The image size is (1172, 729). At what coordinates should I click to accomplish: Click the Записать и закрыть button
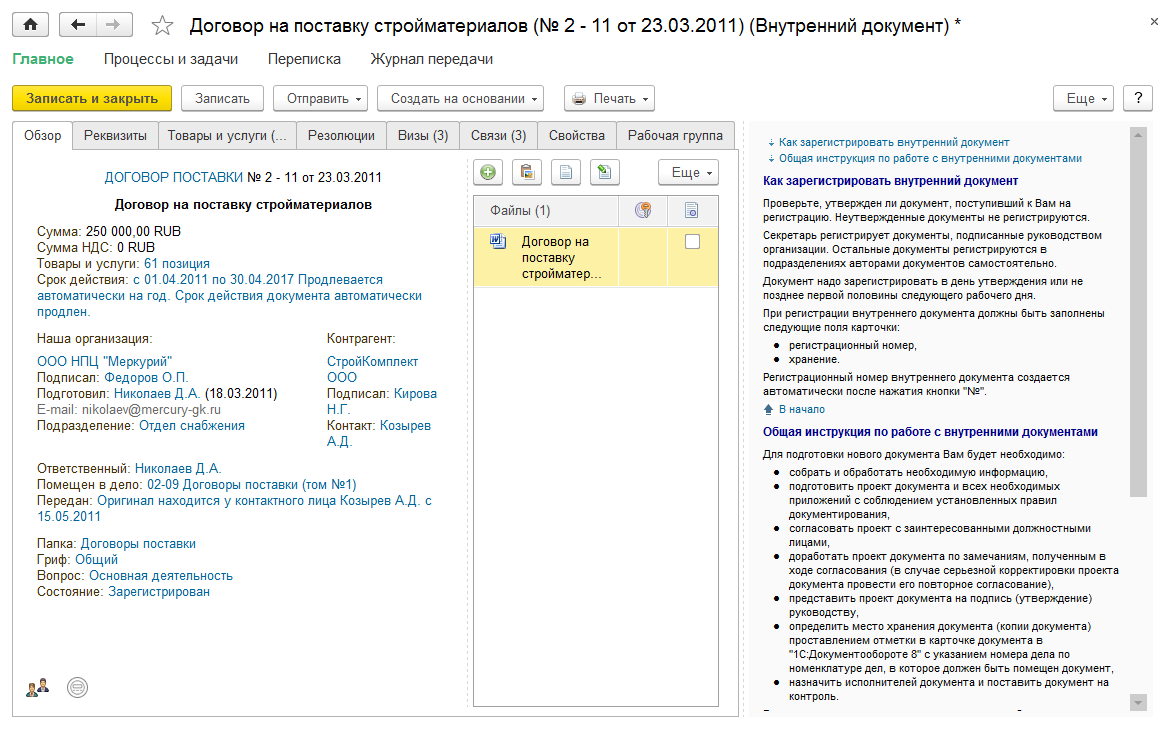click(91, 98)
